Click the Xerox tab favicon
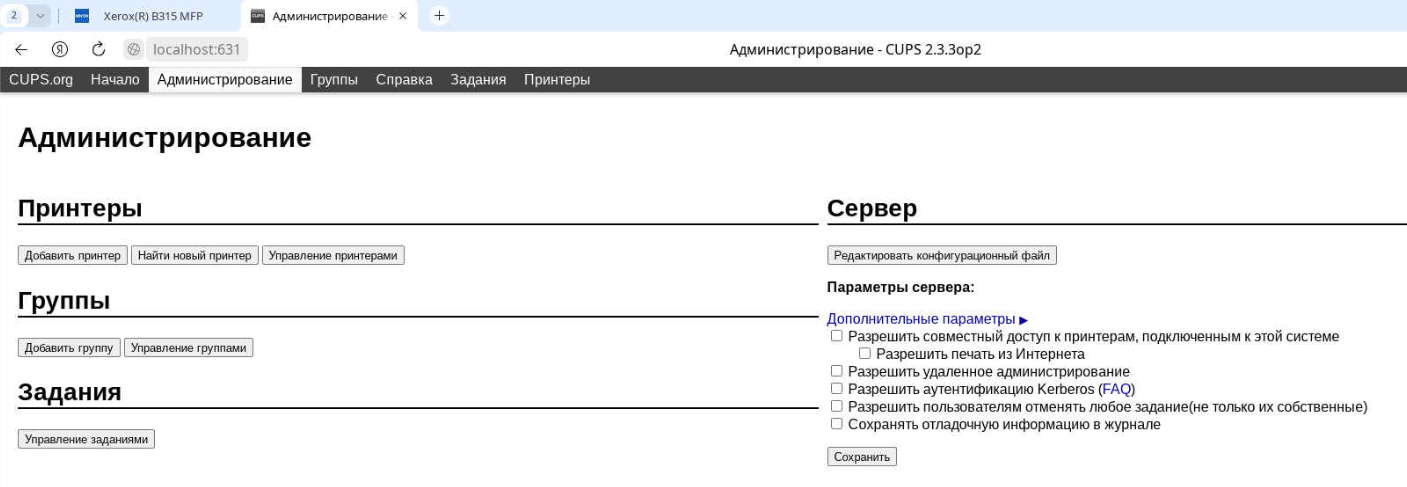Screen dimensions: 1407x487 point(82,16)
